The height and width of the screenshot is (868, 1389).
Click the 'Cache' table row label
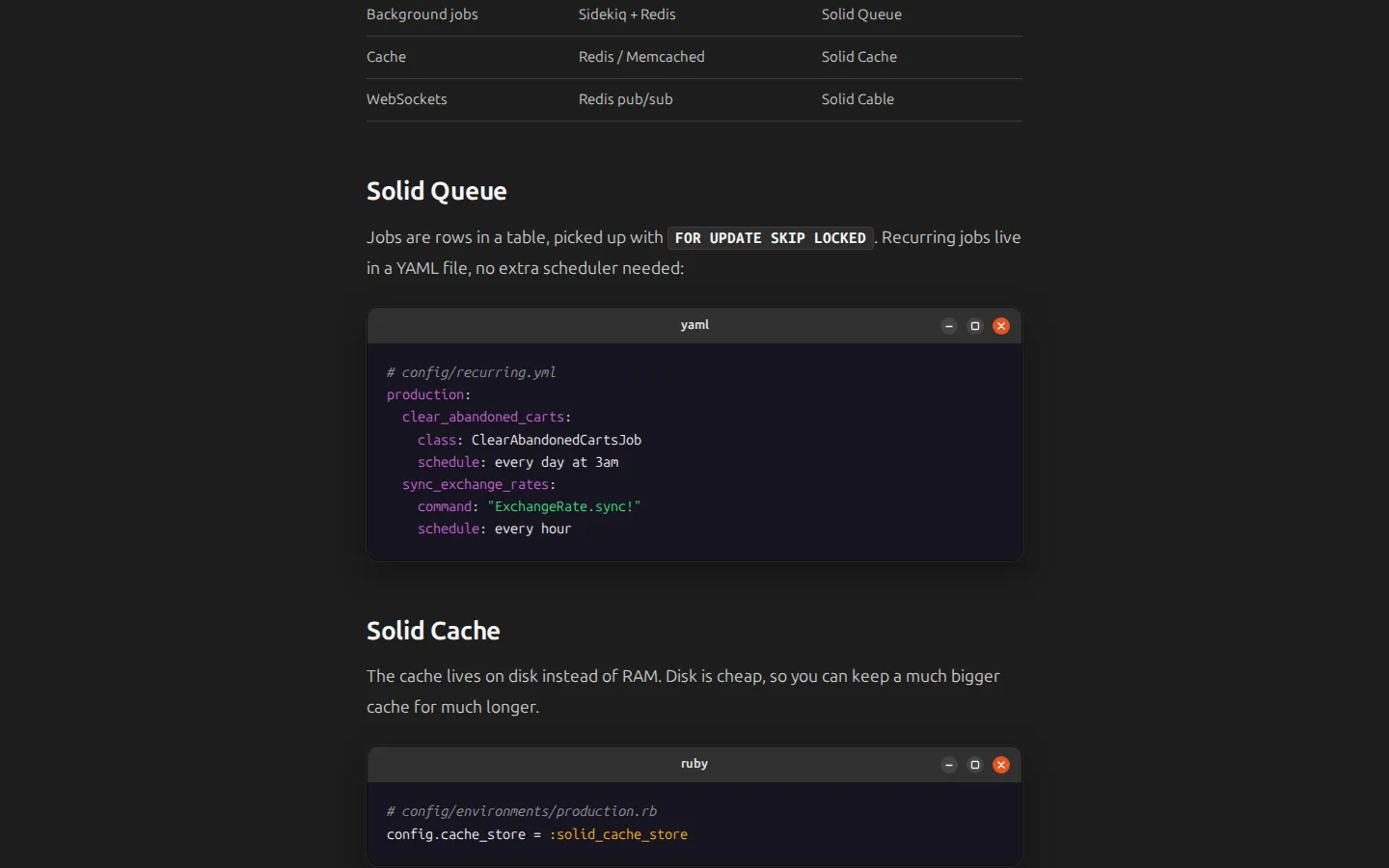(x=386, y=57)
